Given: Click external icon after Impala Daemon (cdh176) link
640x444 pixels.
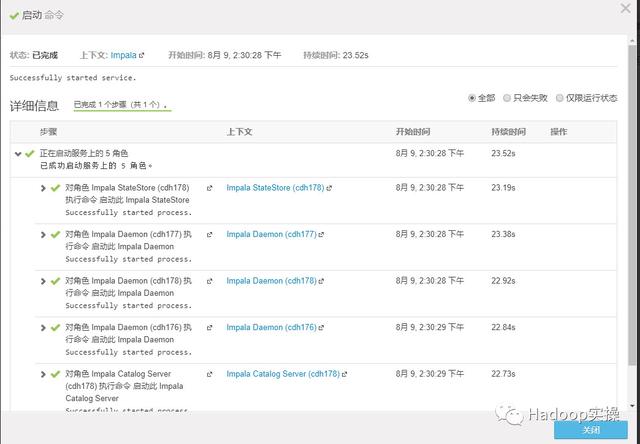Looking at the screenshot, I should (321, 328).
